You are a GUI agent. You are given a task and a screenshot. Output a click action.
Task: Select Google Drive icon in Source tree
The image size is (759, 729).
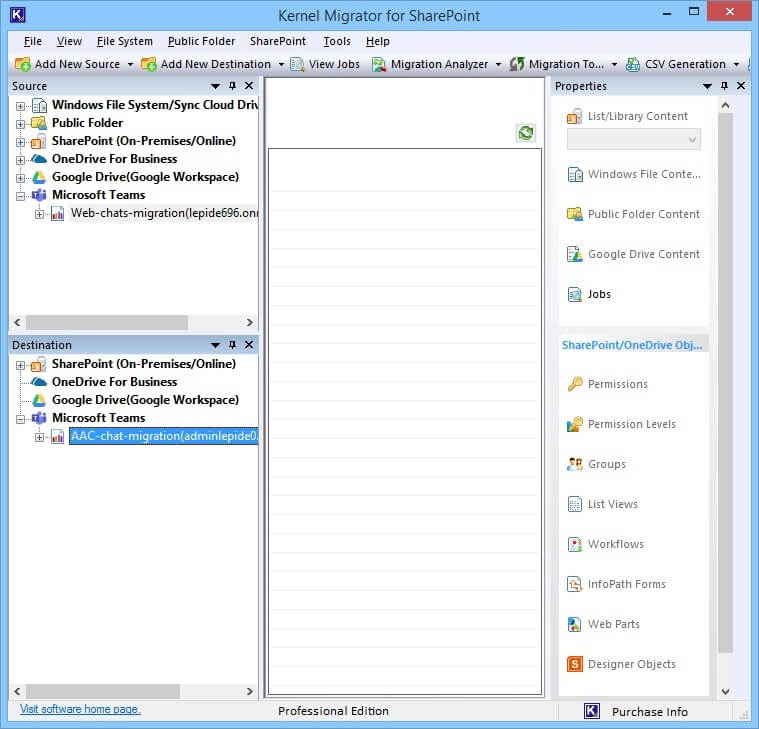coord(39,177)
